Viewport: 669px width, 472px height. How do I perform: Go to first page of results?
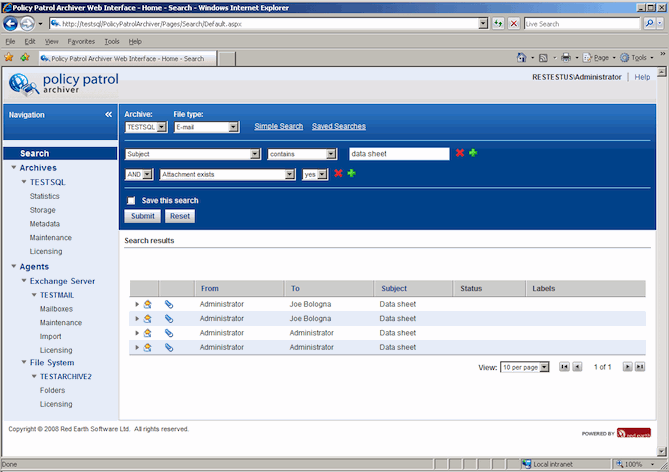(564, 367)
